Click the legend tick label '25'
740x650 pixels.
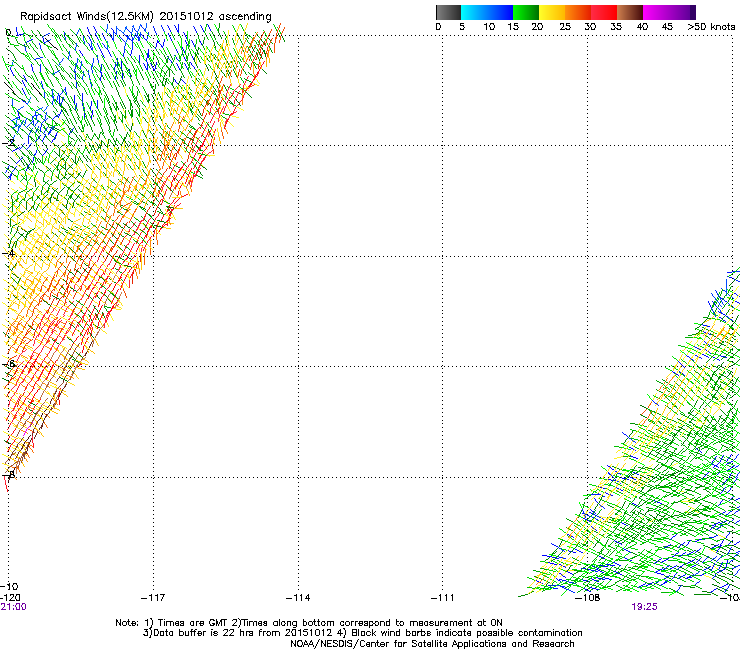[x=565, y=27]
